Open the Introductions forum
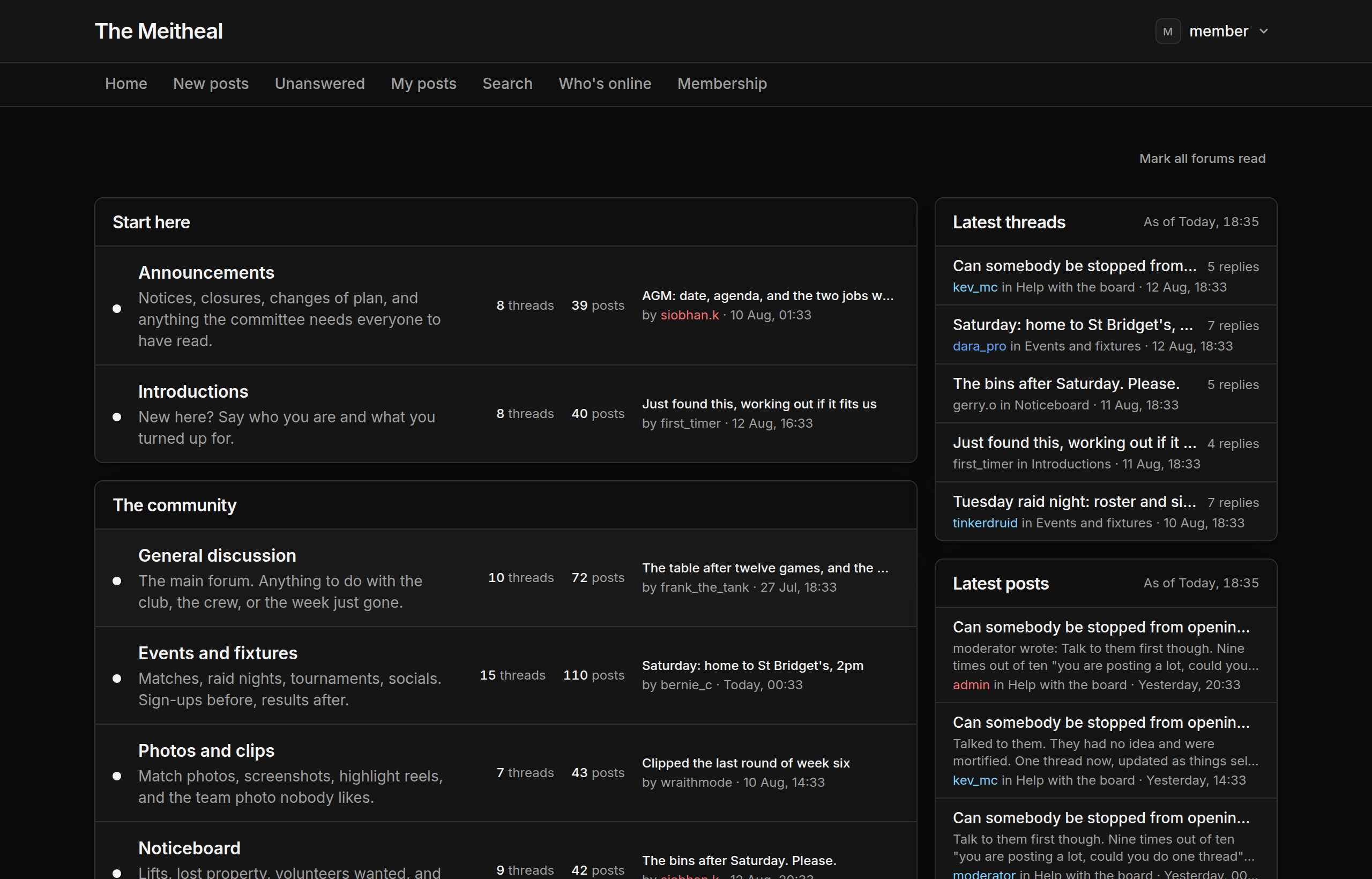1372x879 pixels. click(x=193, y=392)
